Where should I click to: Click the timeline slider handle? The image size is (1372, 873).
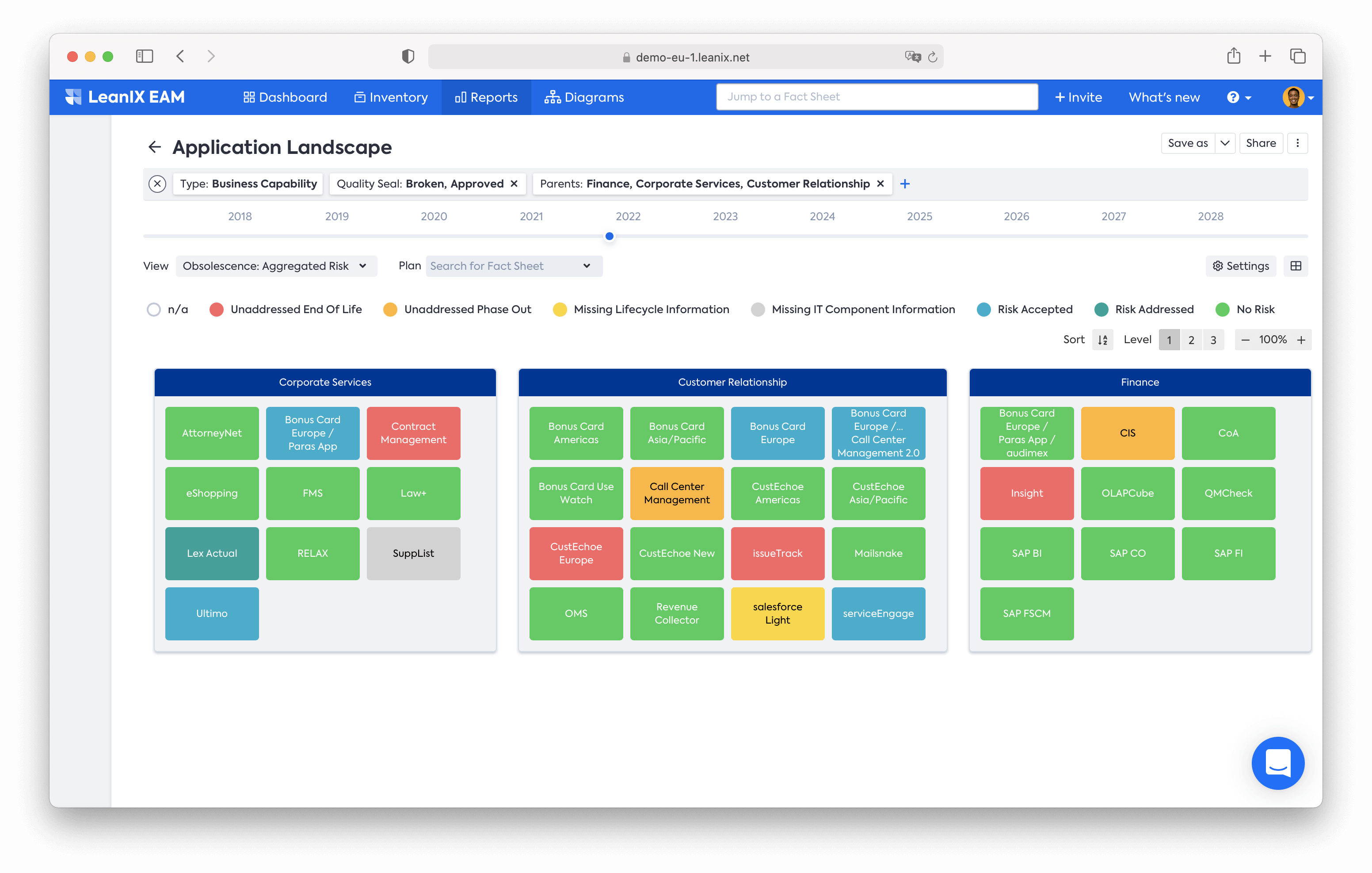(609, 236)
